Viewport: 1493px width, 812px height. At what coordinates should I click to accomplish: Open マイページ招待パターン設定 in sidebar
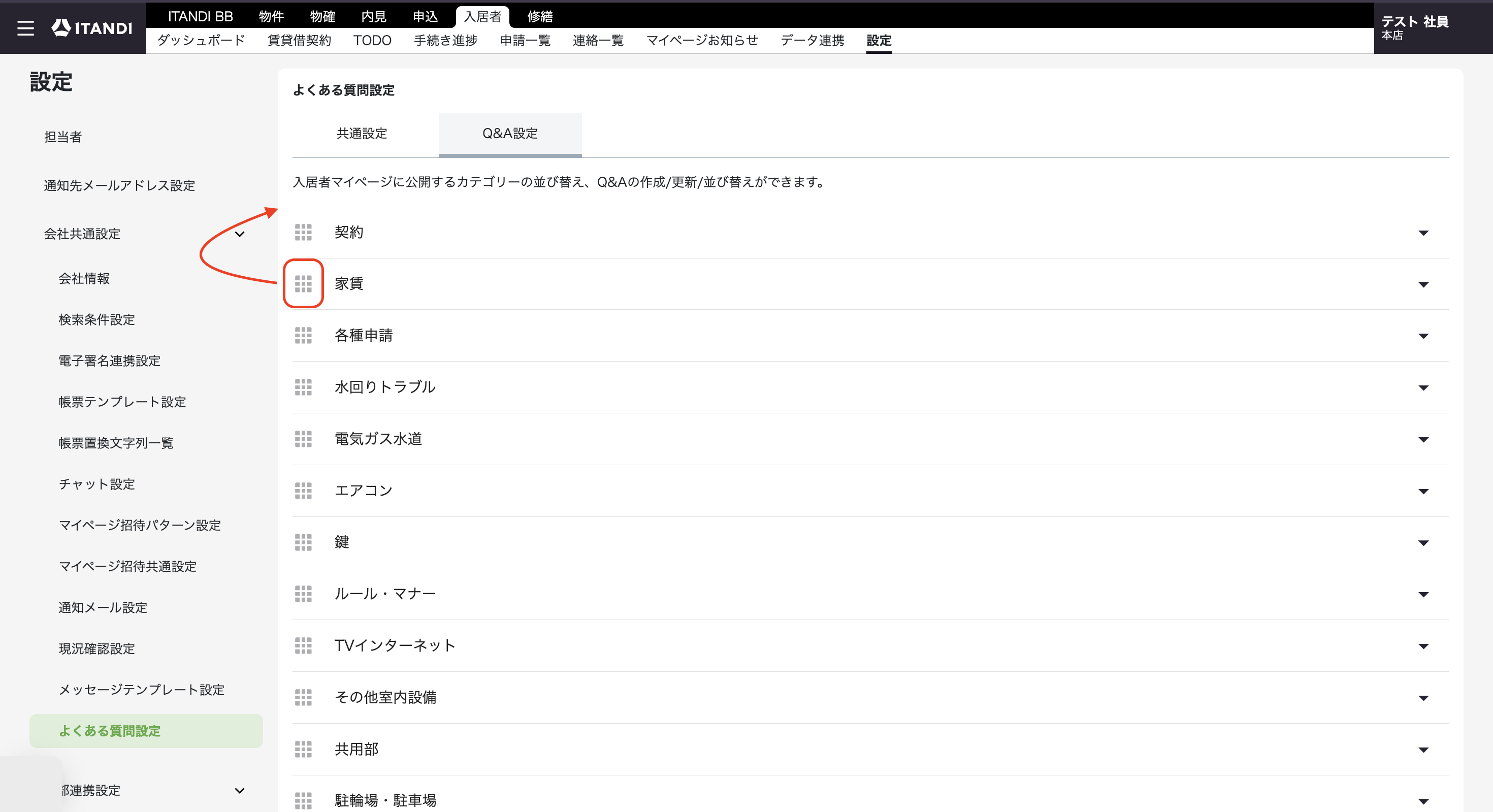pos(140,526)
